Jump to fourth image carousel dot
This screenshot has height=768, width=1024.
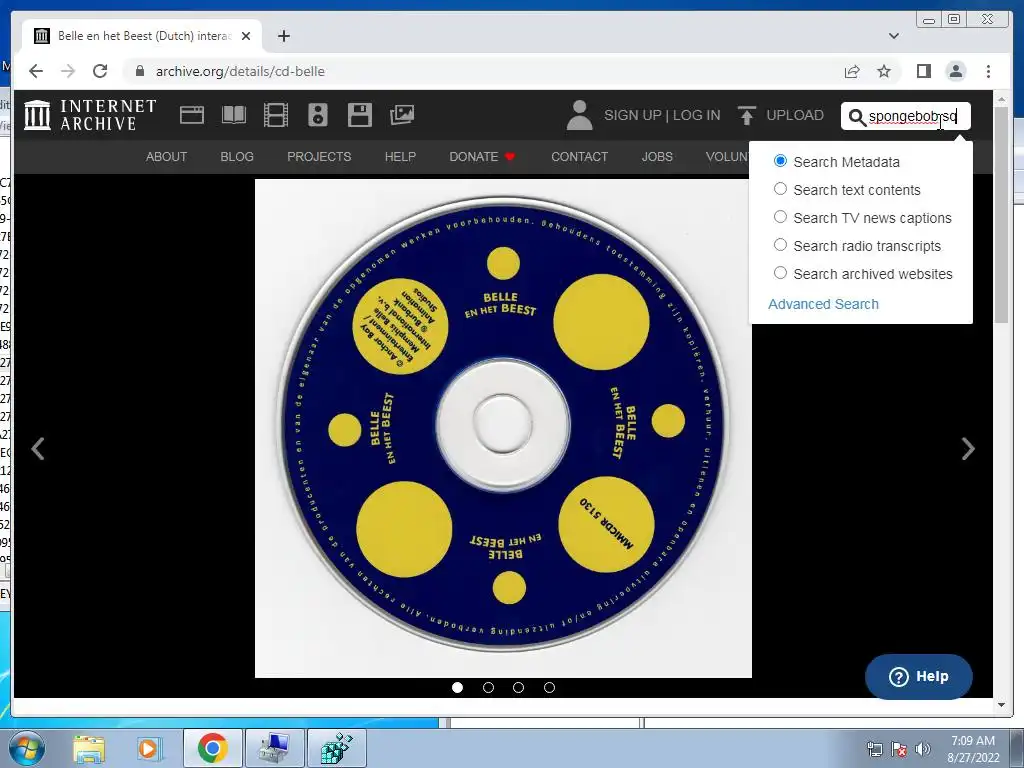549,687
